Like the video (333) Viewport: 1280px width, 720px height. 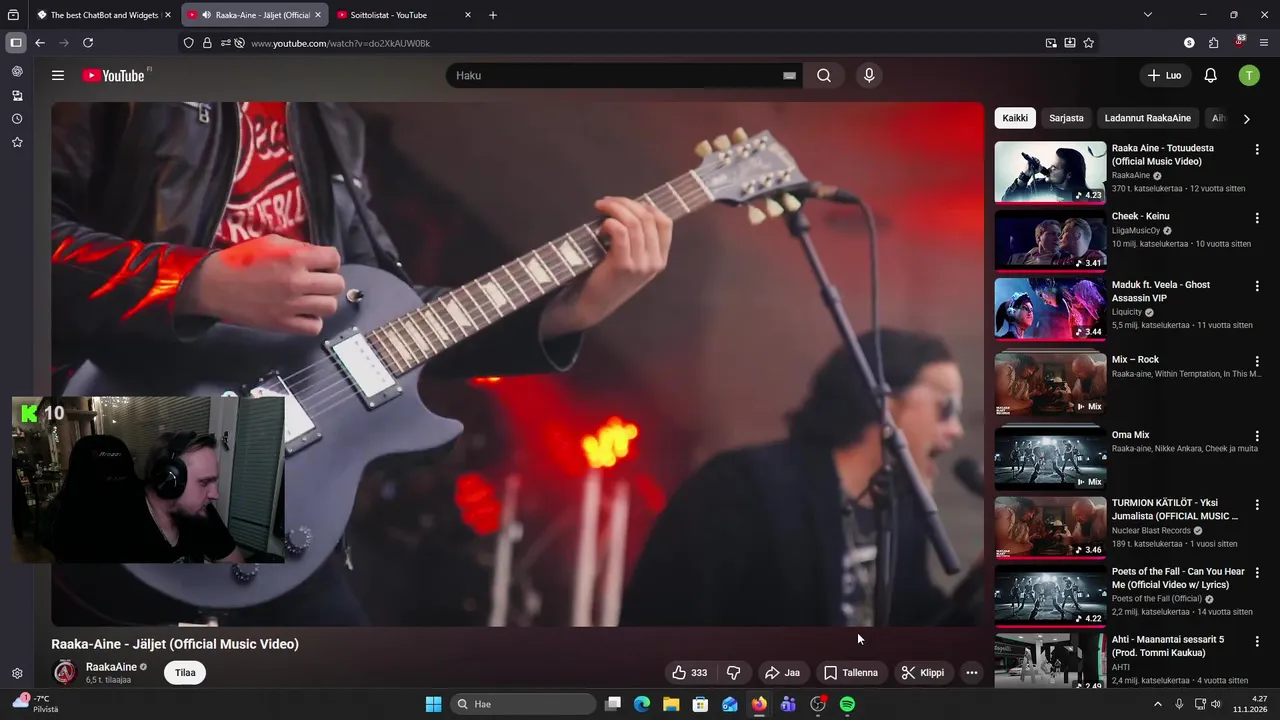pos(689,673)
